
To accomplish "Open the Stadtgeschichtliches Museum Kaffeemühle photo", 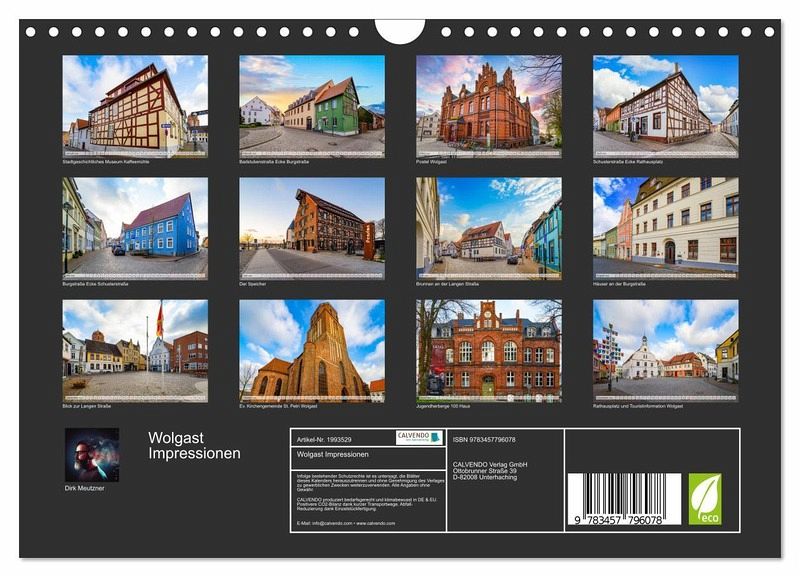I will [135, 106].
